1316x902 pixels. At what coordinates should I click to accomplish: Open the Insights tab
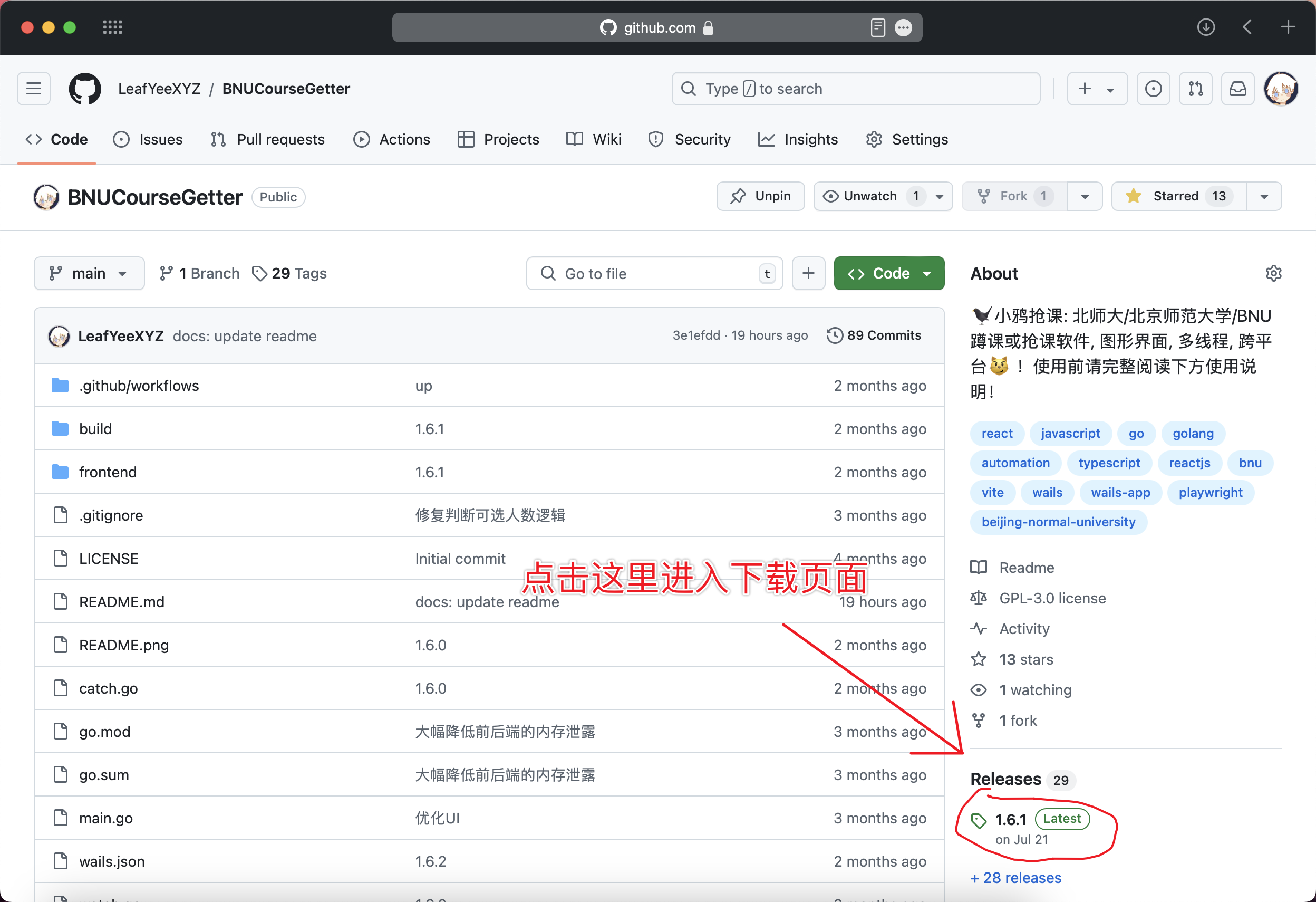[798, 139]
